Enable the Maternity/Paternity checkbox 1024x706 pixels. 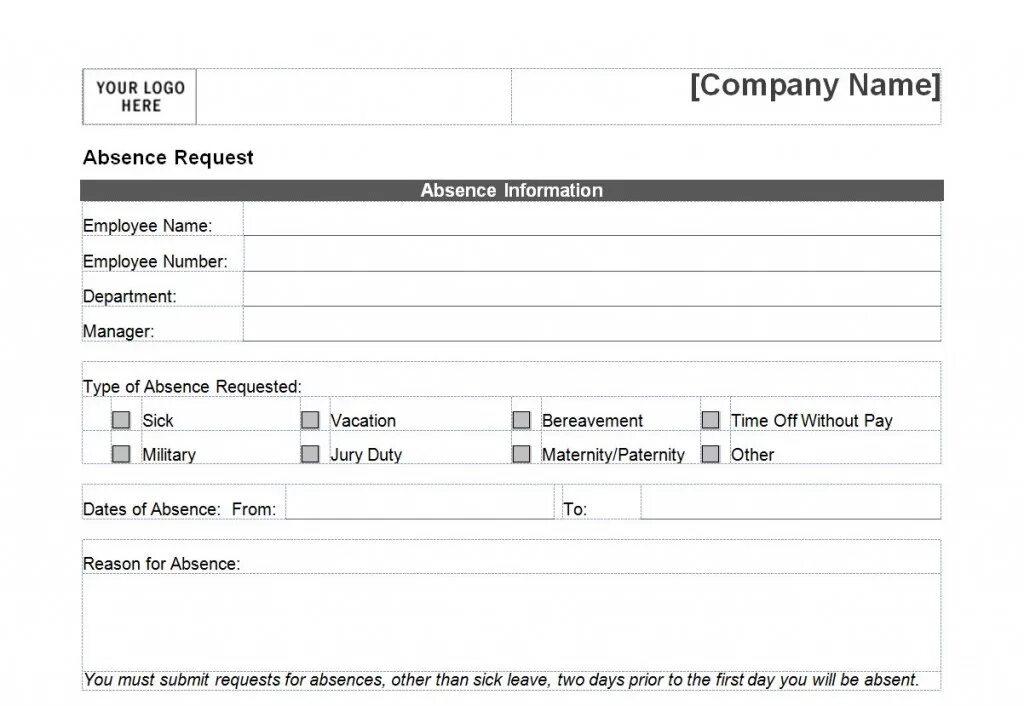[x=521, y=454]
